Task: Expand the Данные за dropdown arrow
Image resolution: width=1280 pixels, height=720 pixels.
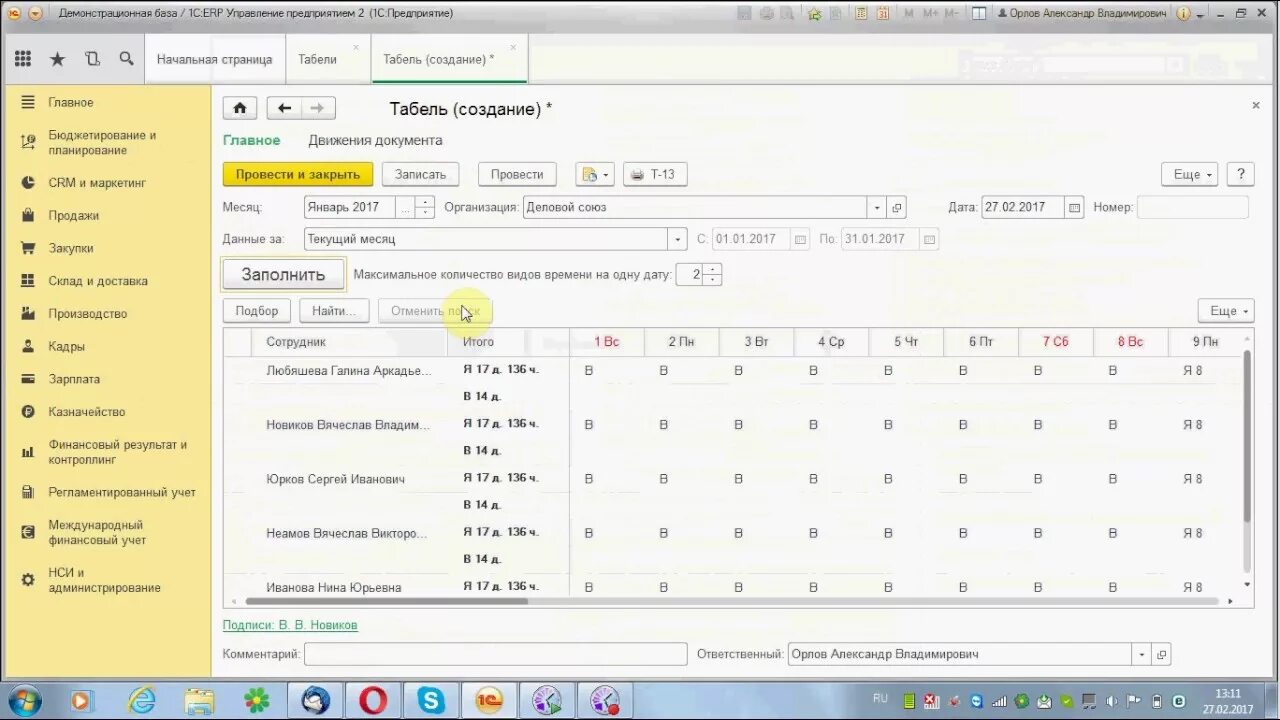Action: click(x=678, y=239)
